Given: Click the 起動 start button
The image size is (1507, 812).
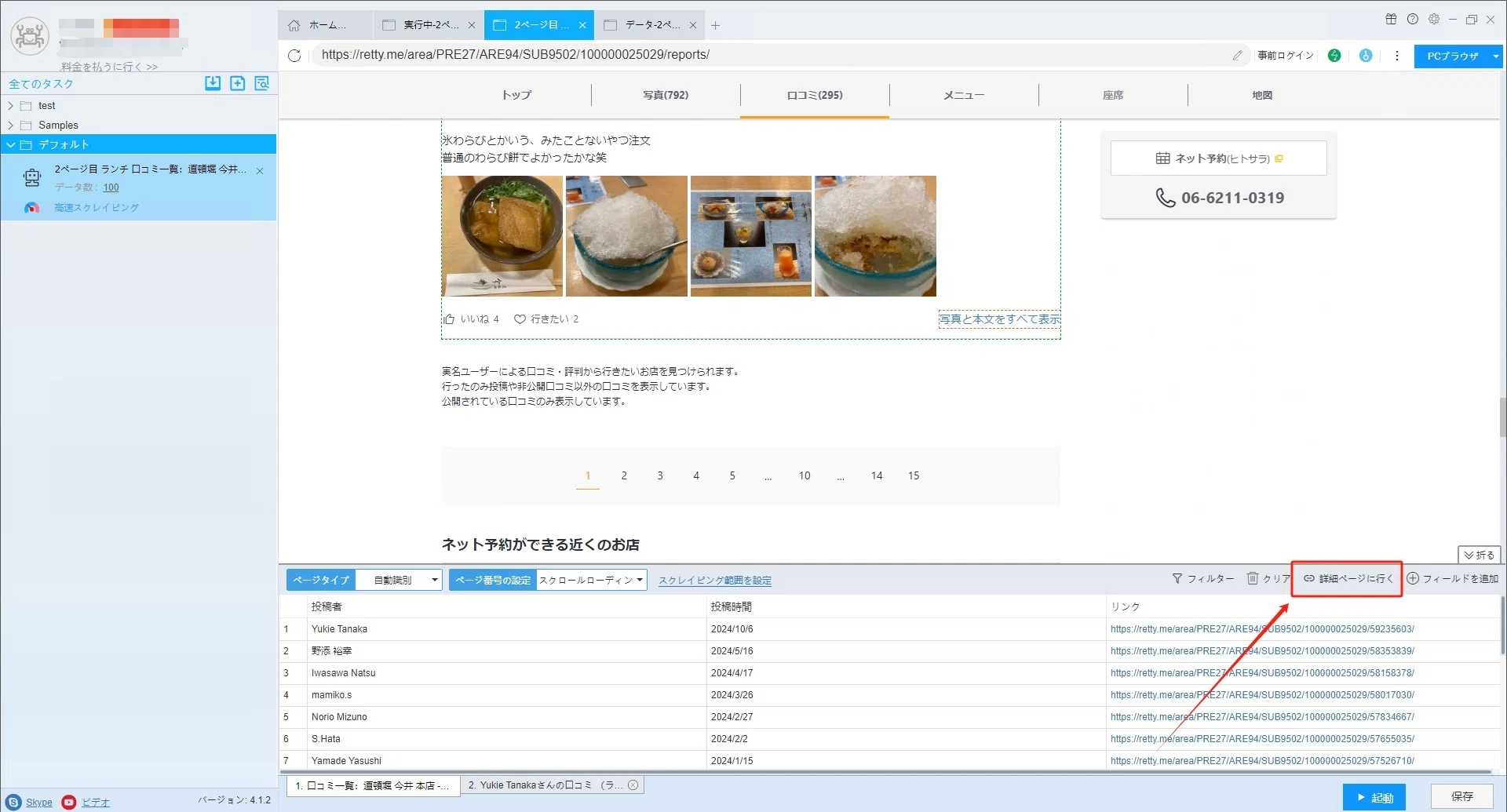Looking at the screenshot, I should pyautogui.click(x=1374, y=797).
